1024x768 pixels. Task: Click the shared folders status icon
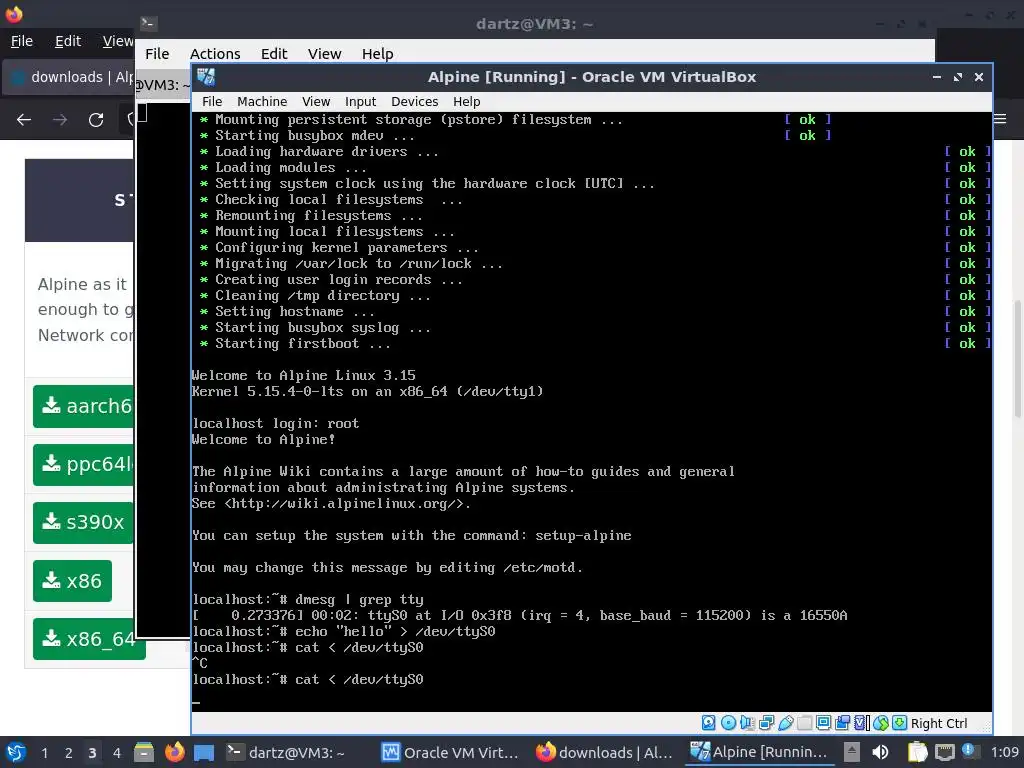805,723
